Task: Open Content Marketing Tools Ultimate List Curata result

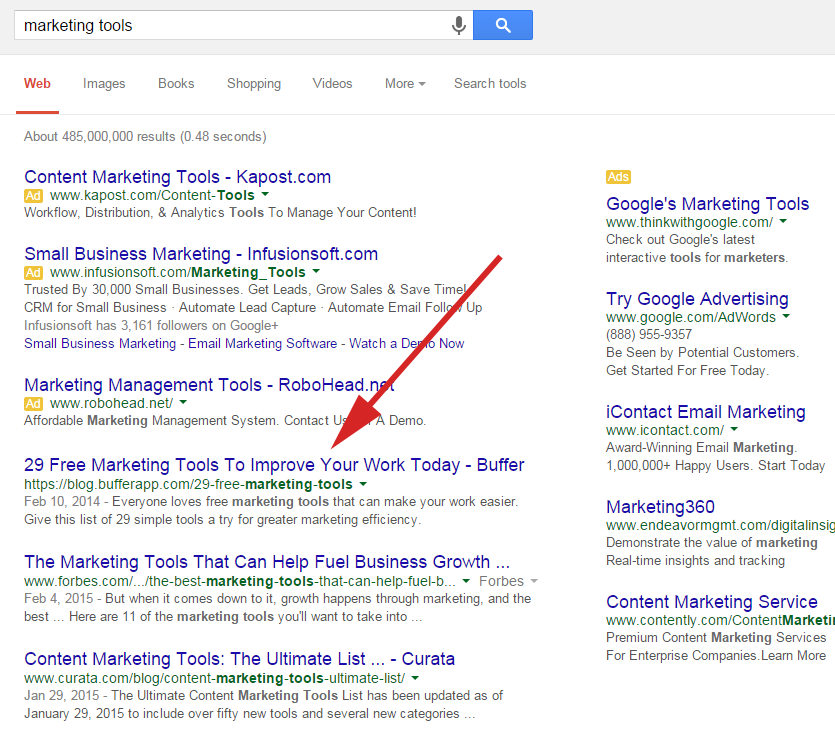Action: [240, 659]
